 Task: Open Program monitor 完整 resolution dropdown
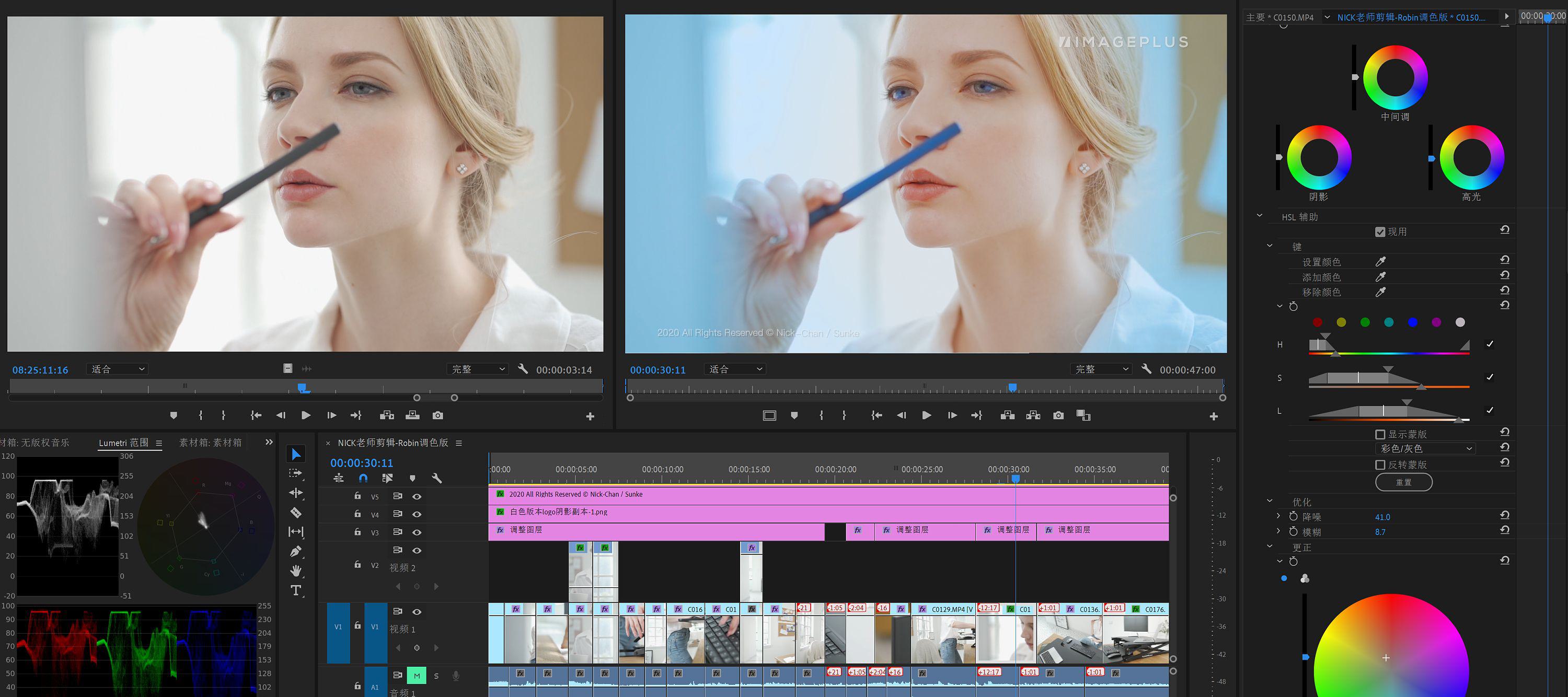point(1102,369)
